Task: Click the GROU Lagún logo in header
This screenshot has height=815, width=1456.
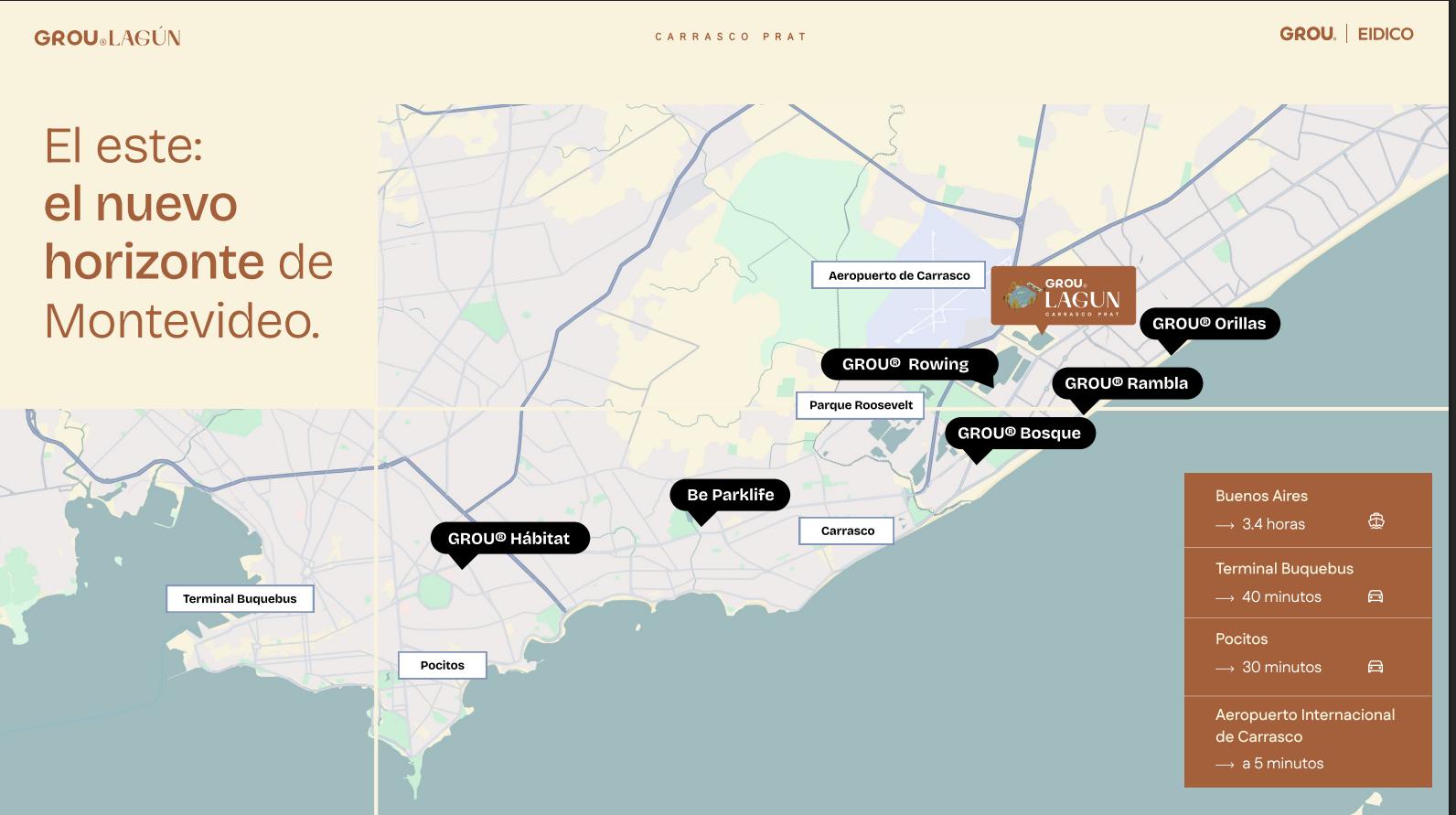Action: [107, 38]
